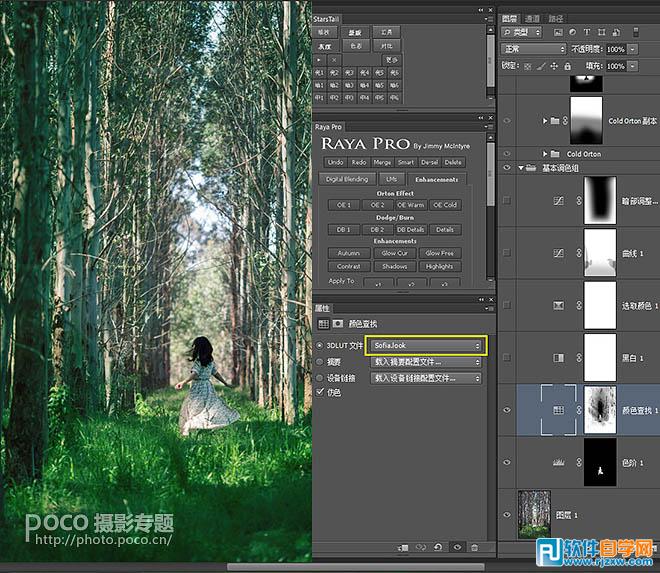Click the levels histogram icon on 色阶 1
Viewport: 660px width, 573px height.
pyautogui.click(x=558, y=462)
